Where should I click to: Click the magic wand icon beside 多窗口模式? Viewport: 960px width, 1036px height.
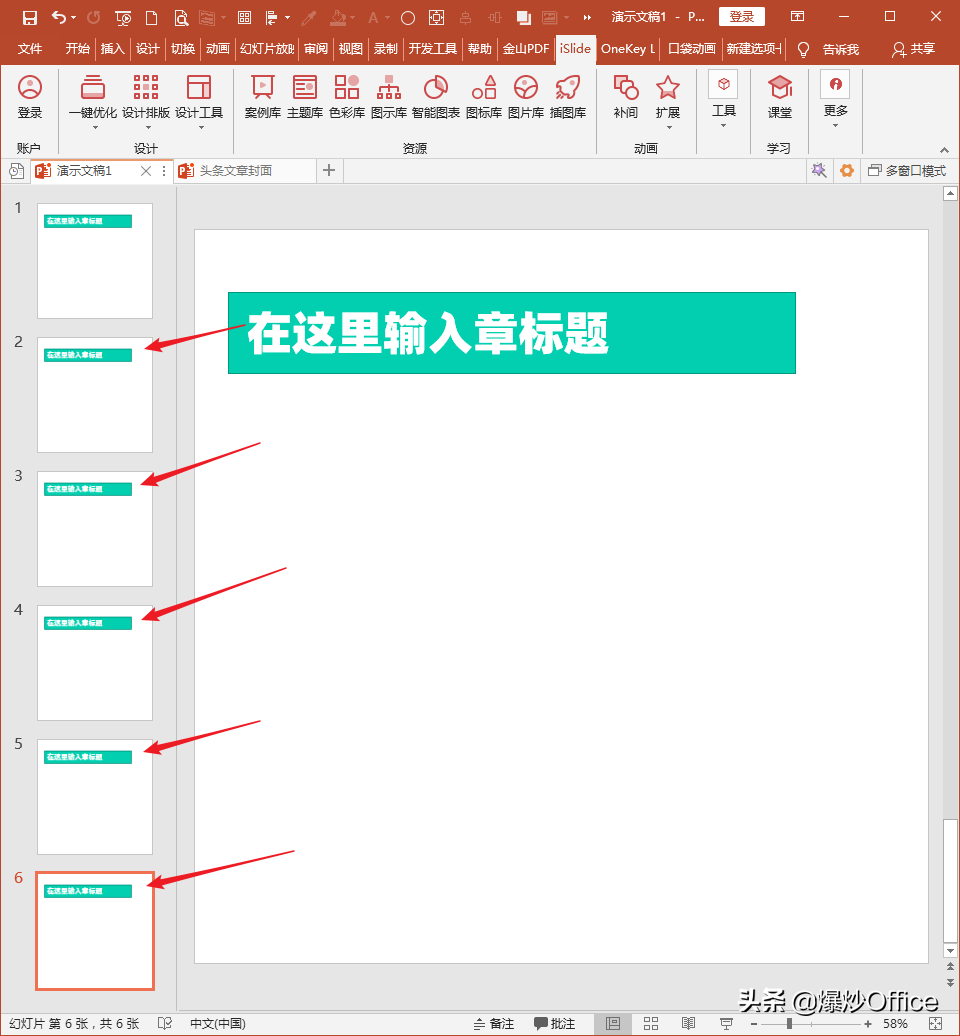(819, 170)
